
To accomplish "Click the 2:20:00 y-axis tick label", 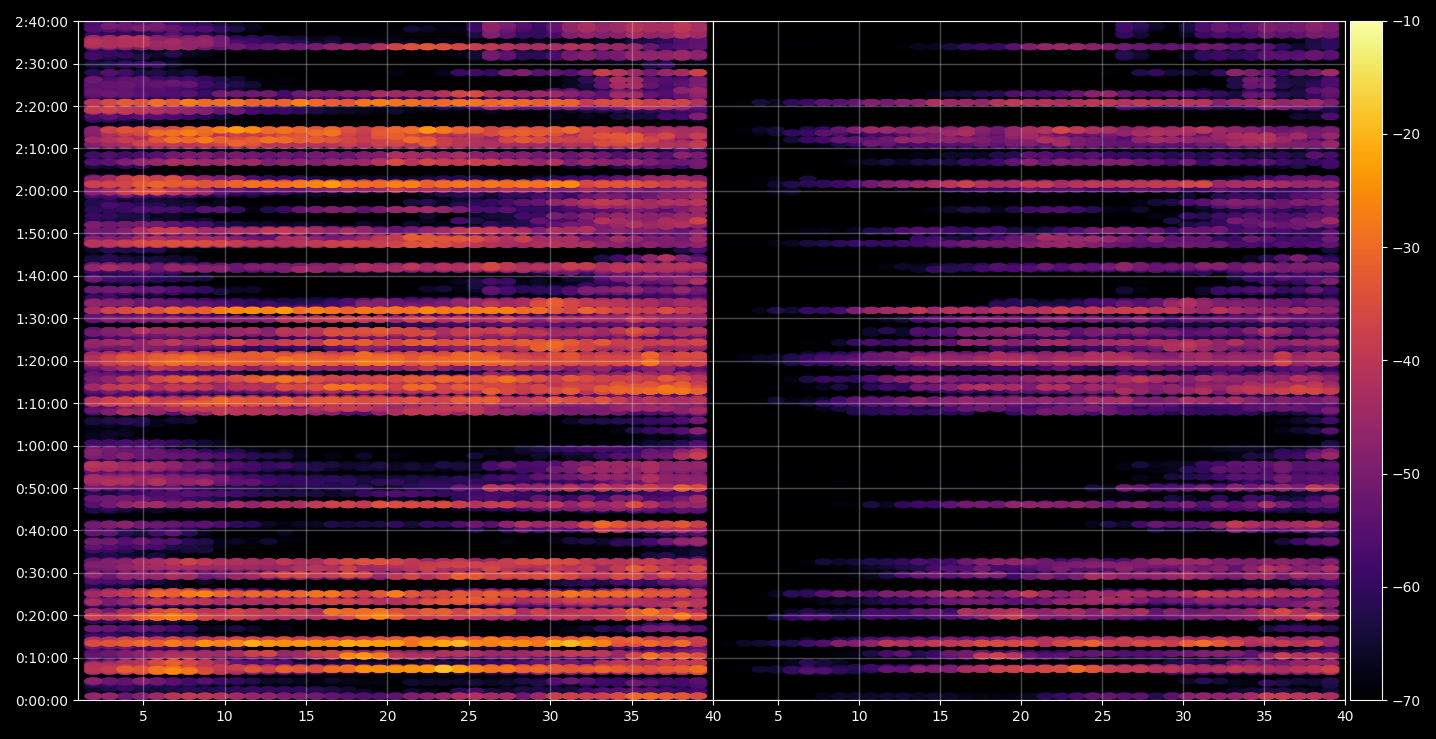I will point(42,106).
